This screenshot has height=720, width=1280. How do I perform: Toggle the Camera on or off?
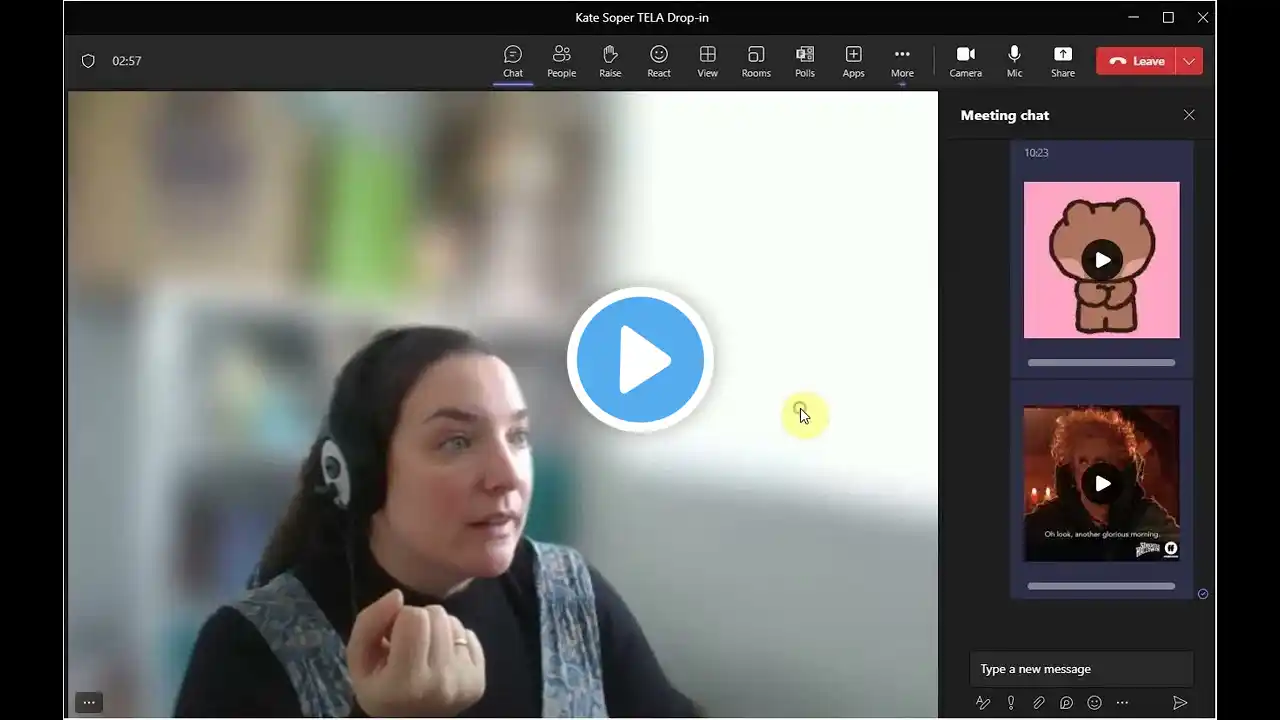click(965, 61)
